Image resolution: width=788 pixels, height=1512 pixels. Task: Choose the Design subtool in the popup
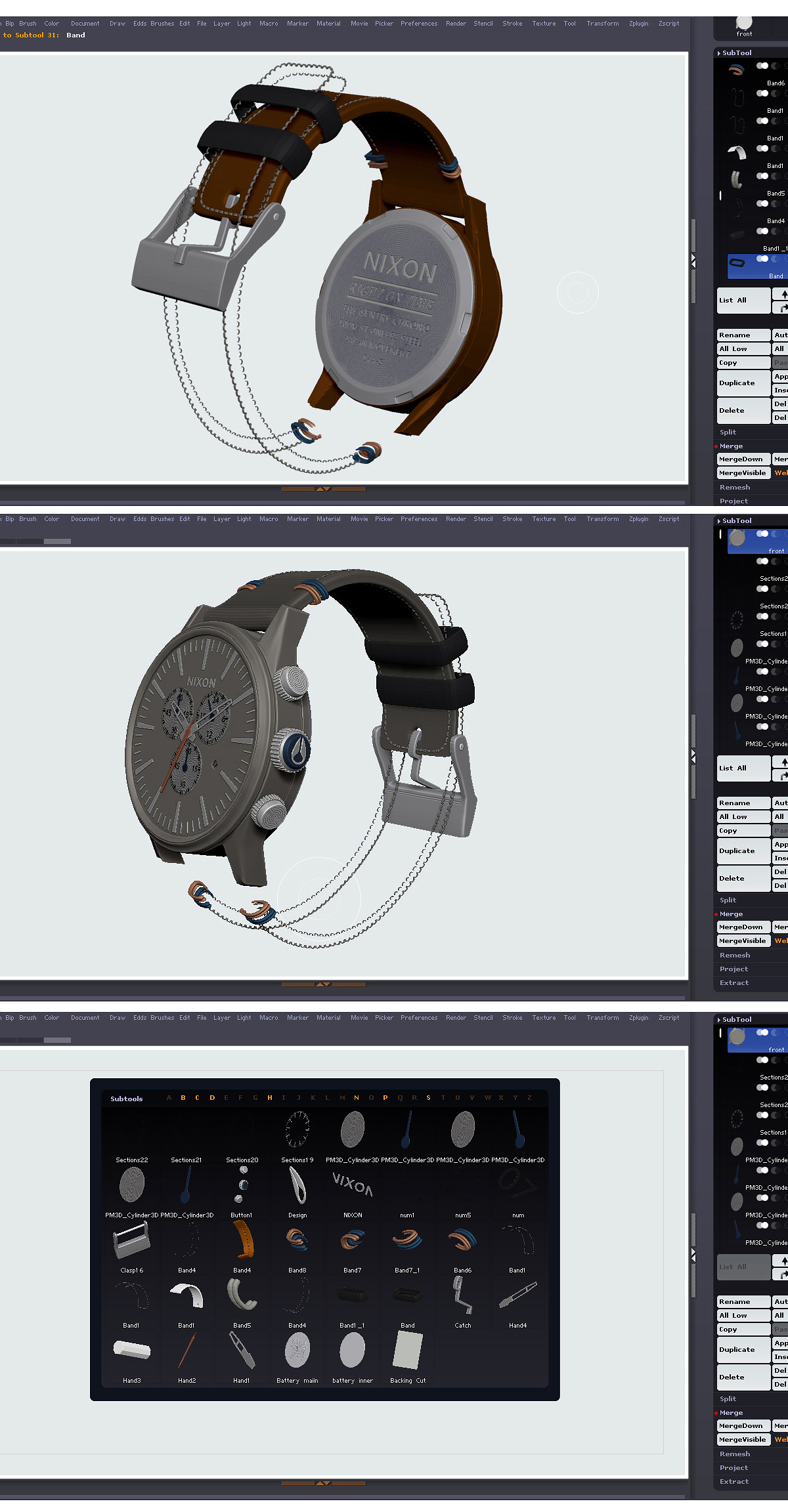pyautogui.click(x=297, y=1191)
